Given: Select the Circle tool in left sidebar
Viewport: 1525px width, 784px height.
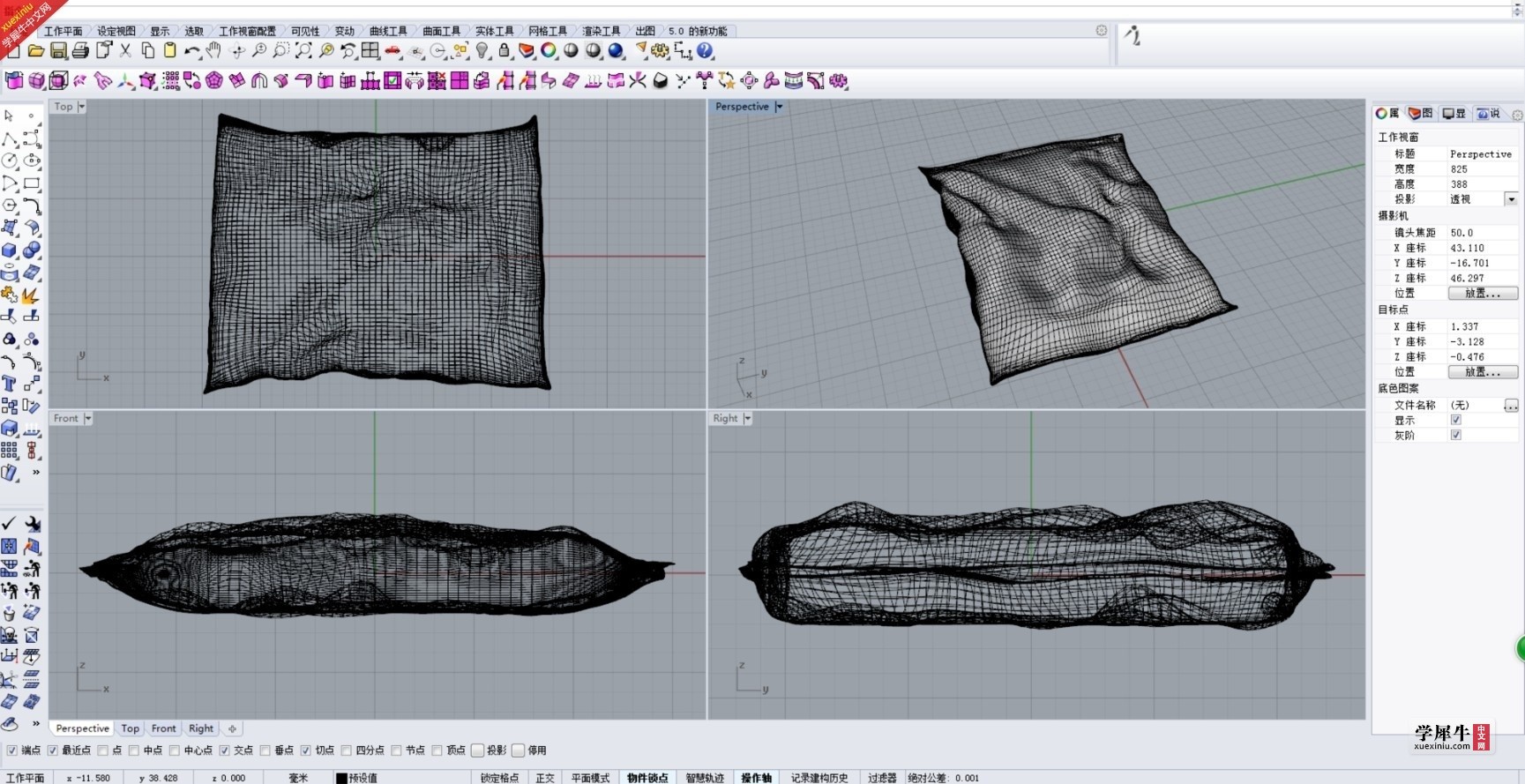Looking at the screenshot, I should coord(9,161).
